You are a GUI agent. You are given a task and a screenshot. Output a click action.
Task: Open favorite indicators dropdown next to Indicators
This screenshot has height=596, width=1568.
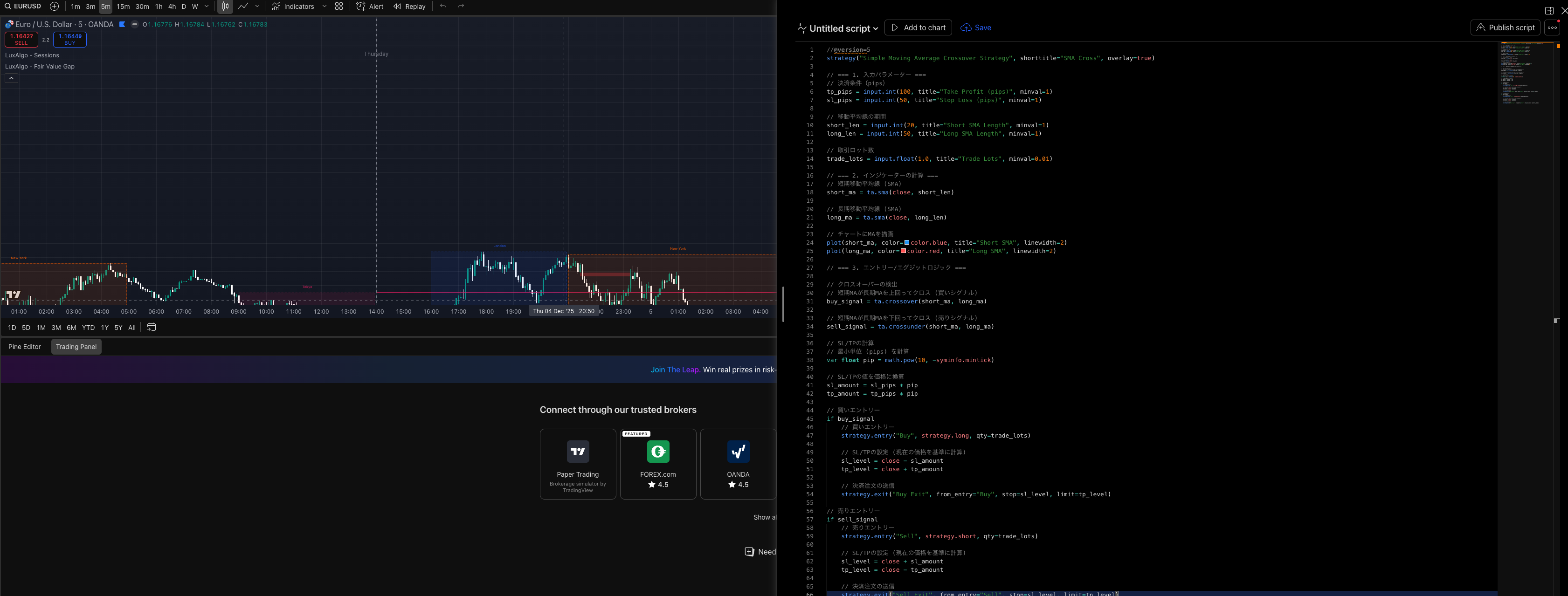pyautogui.click(x=325, y=7)
